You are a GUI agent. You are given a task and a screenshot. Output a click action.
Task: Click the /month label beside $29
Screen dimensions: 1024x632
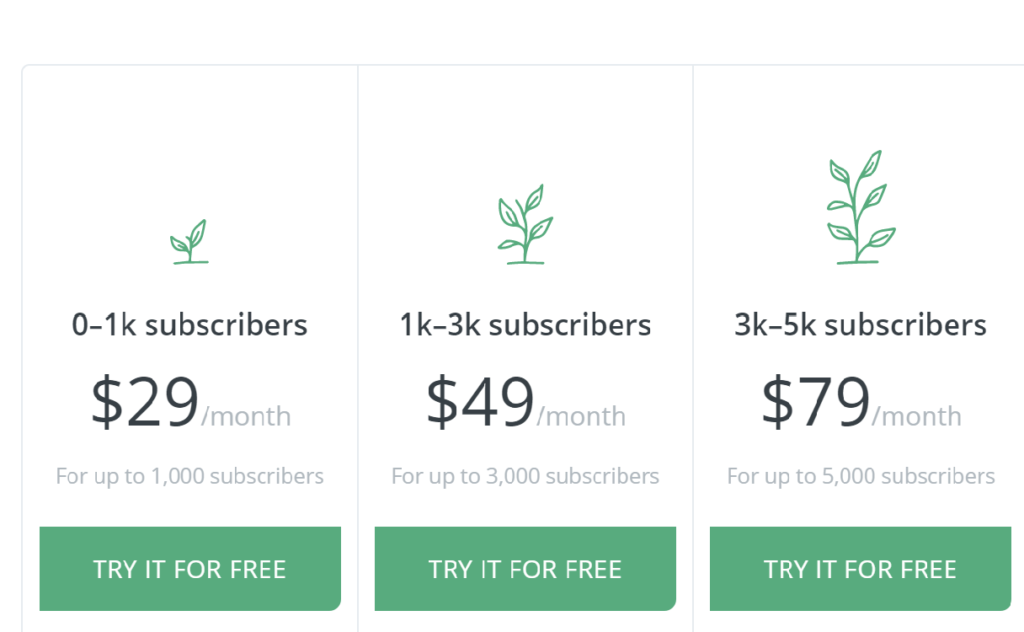point(246,417)
